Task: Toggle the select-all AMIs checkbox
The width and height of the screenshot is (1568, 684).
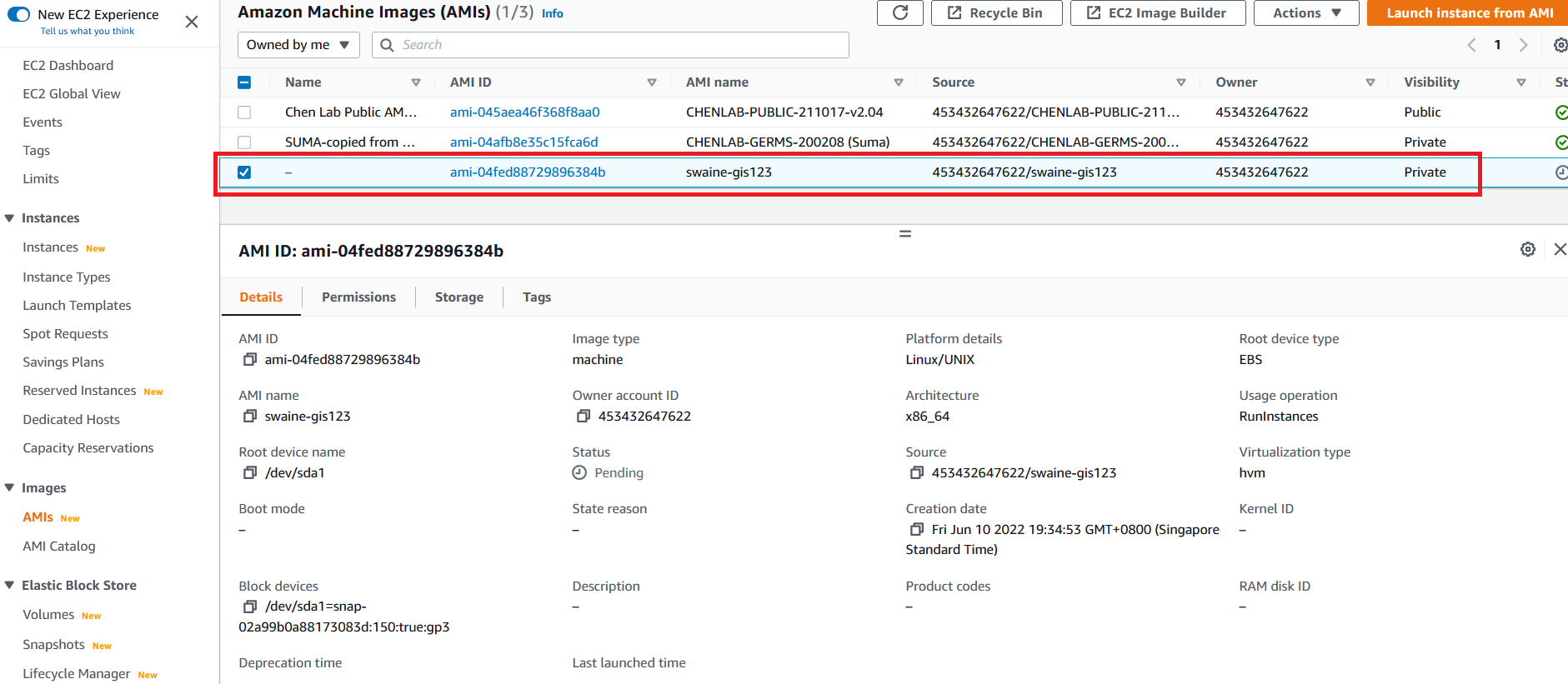Action: tap(244, 82)
